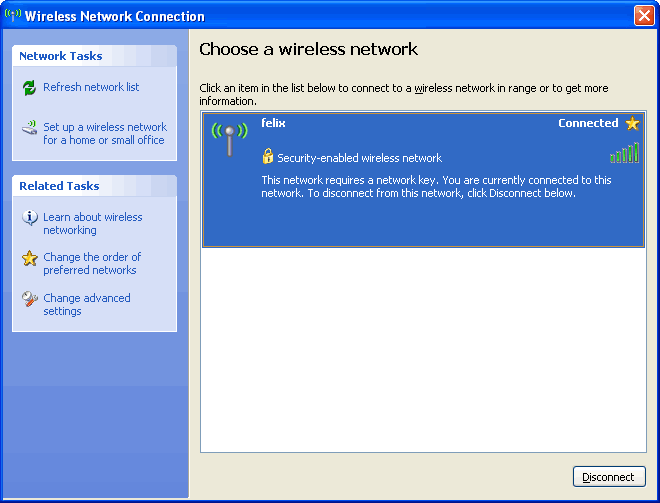The image size is (660, 503).
Task: Open Learn about wireless networking link
Action: click(92, 223)
